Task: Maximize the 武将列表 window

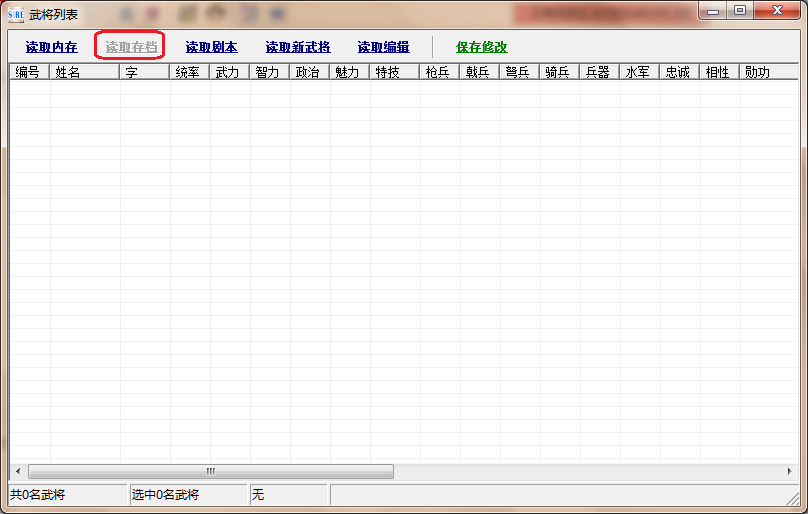Action: pos(739,10)
